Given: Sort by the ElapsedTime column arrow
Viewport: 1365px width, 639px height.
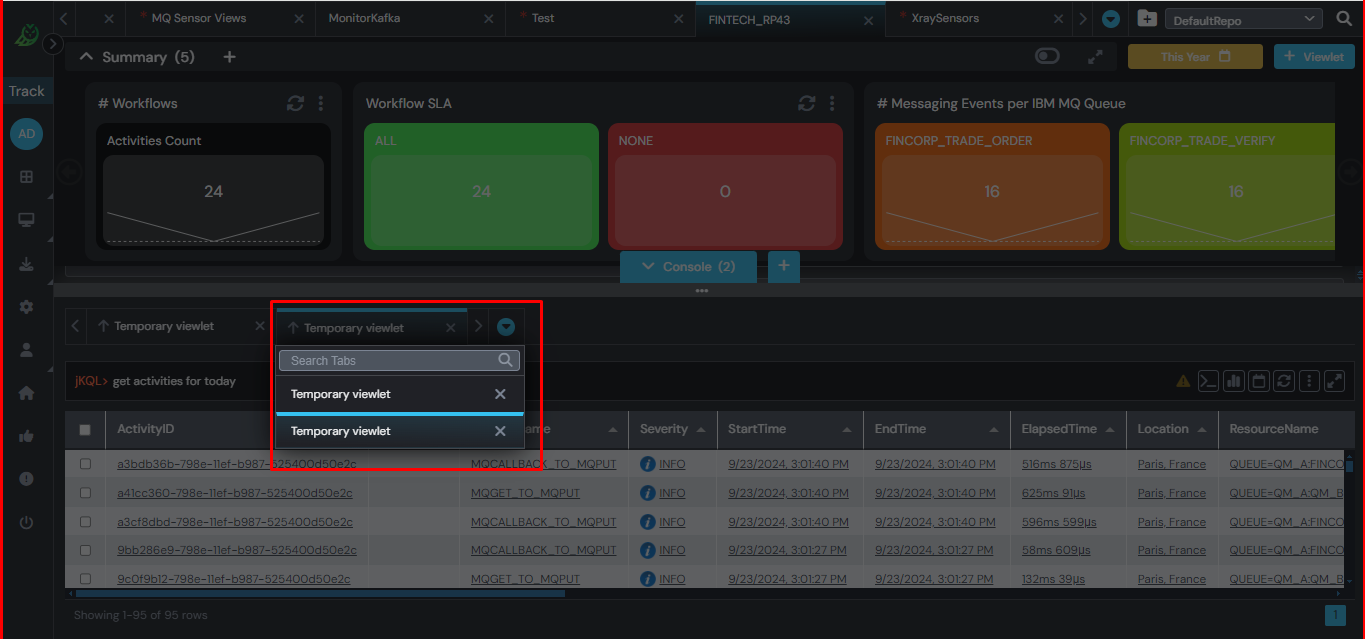Looking at the screenshot, I should (1110, 430).
